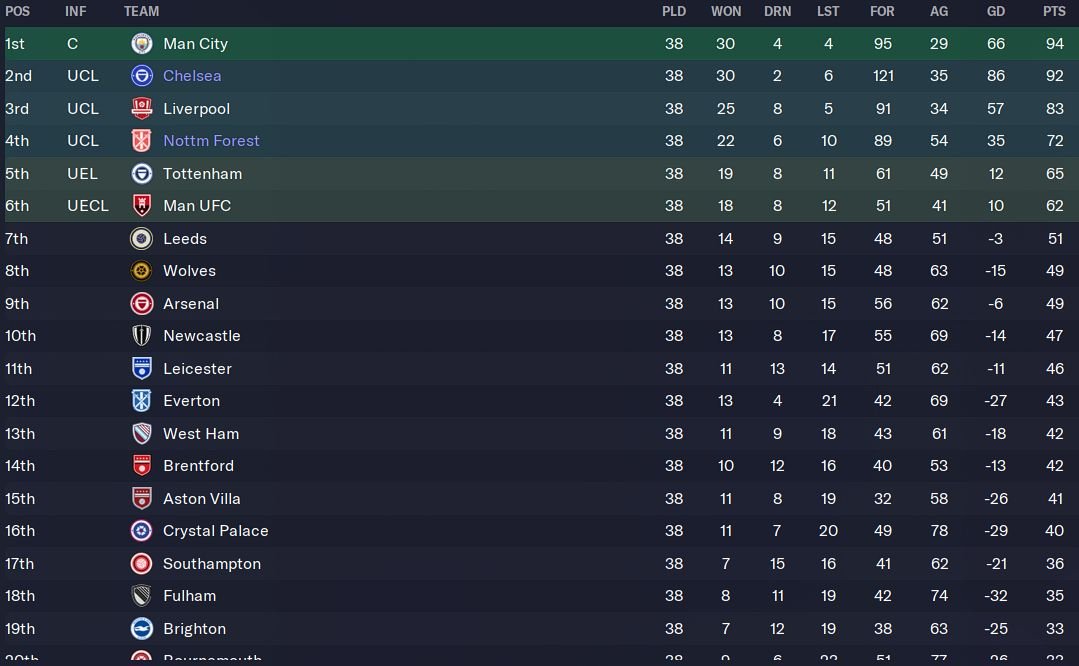The height and width of the screenshot is (666, 1079).
Task: Click the Liverpool club crest
Action: point(141,109)
